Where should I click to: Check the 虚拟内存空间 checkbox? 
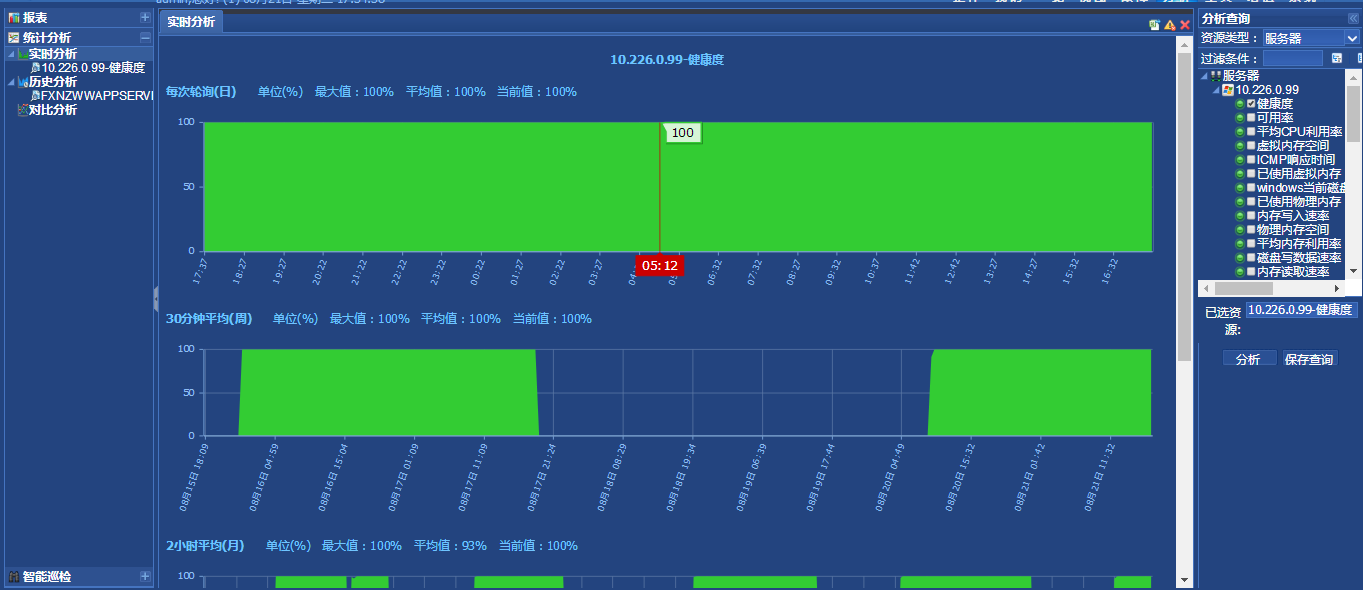click(1251, 145)
